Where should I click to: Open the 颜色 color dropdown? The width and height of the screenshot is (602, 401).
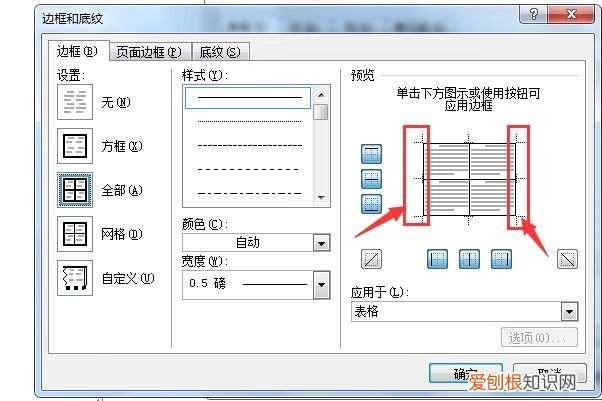click(x=321, y=243)
